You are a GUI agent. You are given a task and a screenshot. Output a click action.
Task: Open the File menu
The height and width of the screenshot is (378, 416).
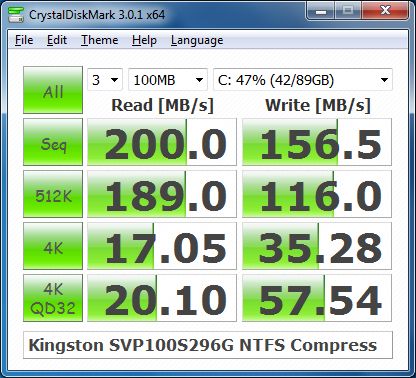click(x=24, y=40)
